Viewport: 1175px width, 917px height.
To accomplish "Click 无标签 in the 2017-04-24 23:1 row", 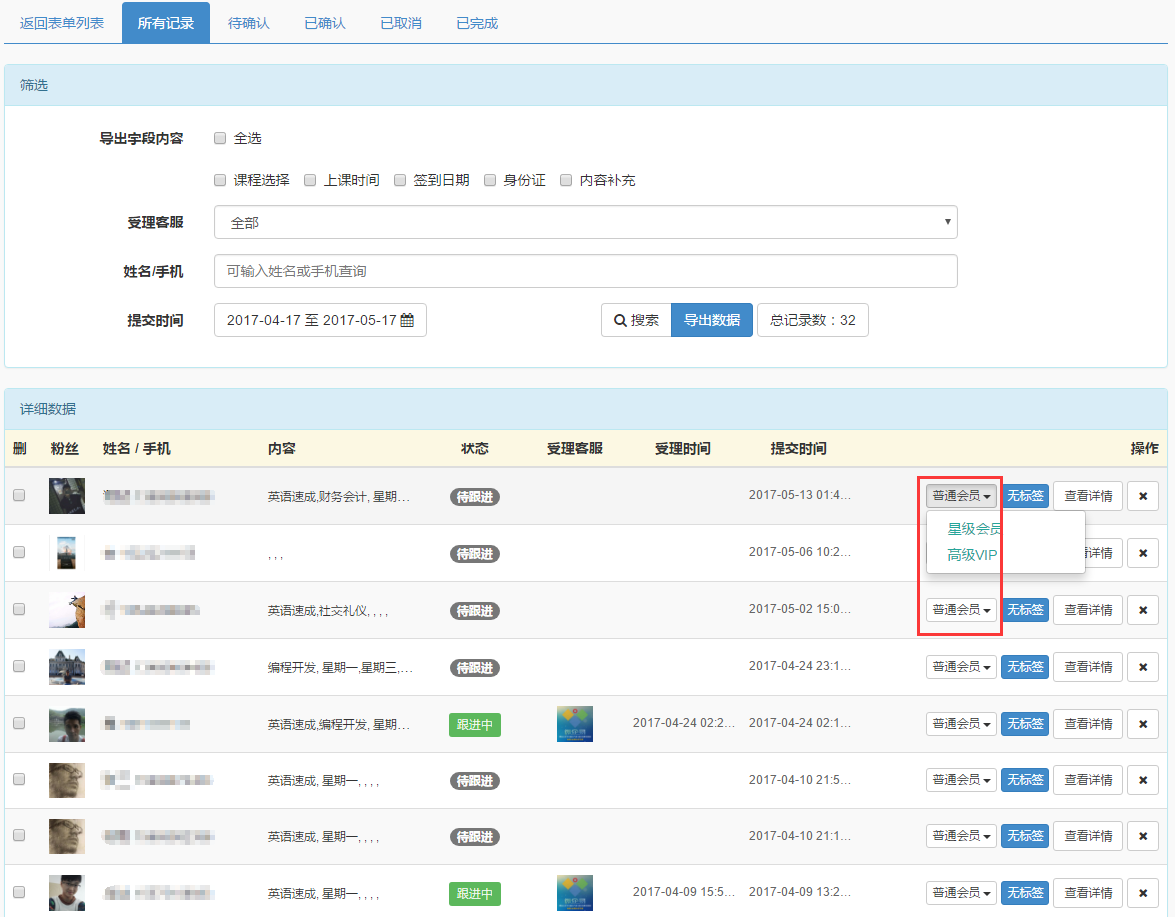I will pos(1025,667).
